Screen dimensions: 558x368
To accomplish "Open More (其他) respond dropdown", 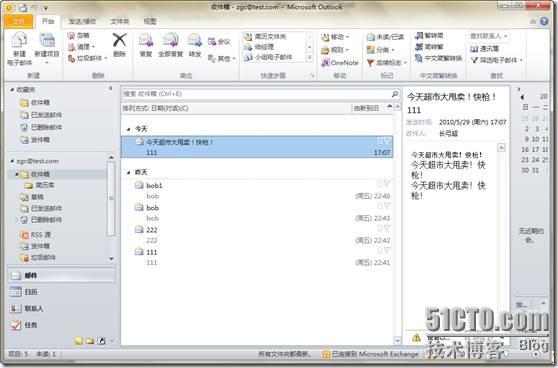I will click(x=222, y=58).
